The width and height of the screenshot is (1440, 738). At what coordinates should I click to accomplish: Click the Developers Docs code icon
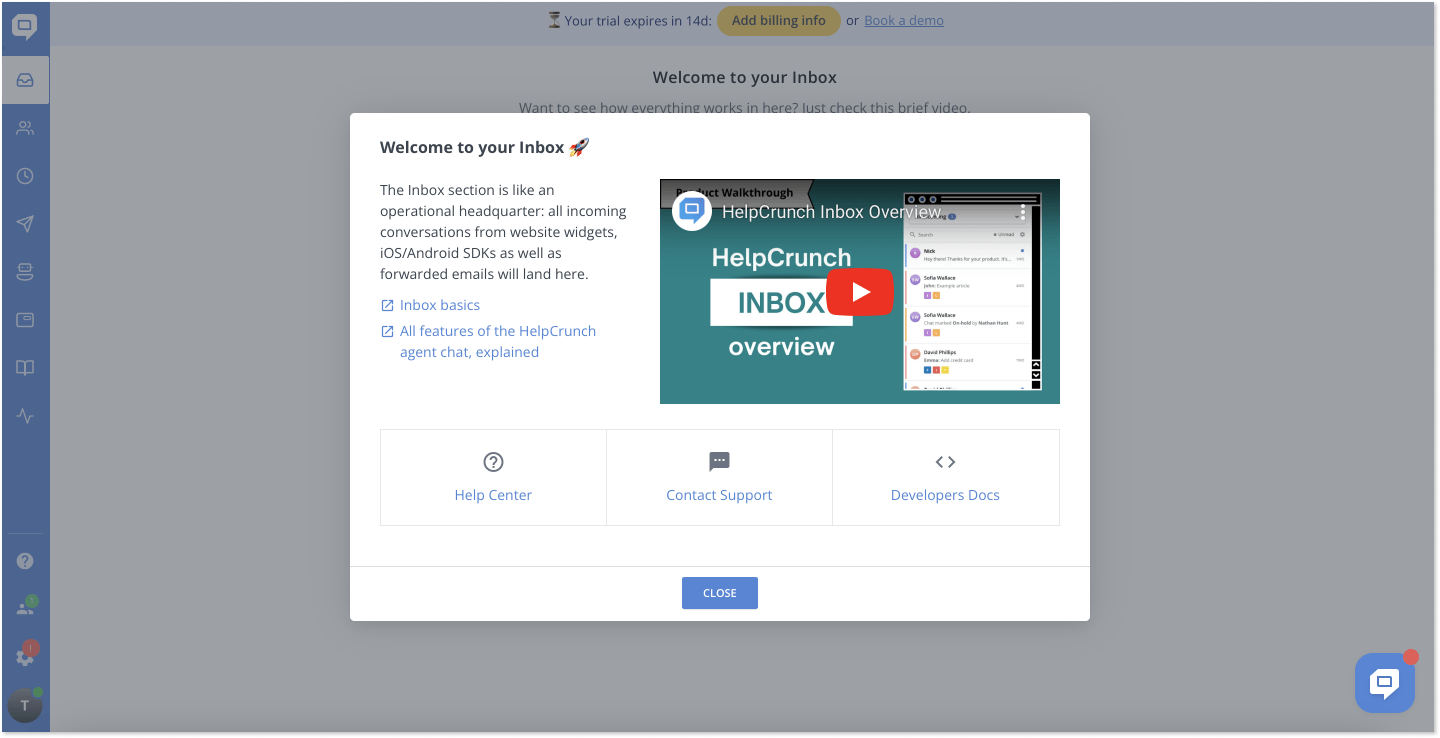945,462
